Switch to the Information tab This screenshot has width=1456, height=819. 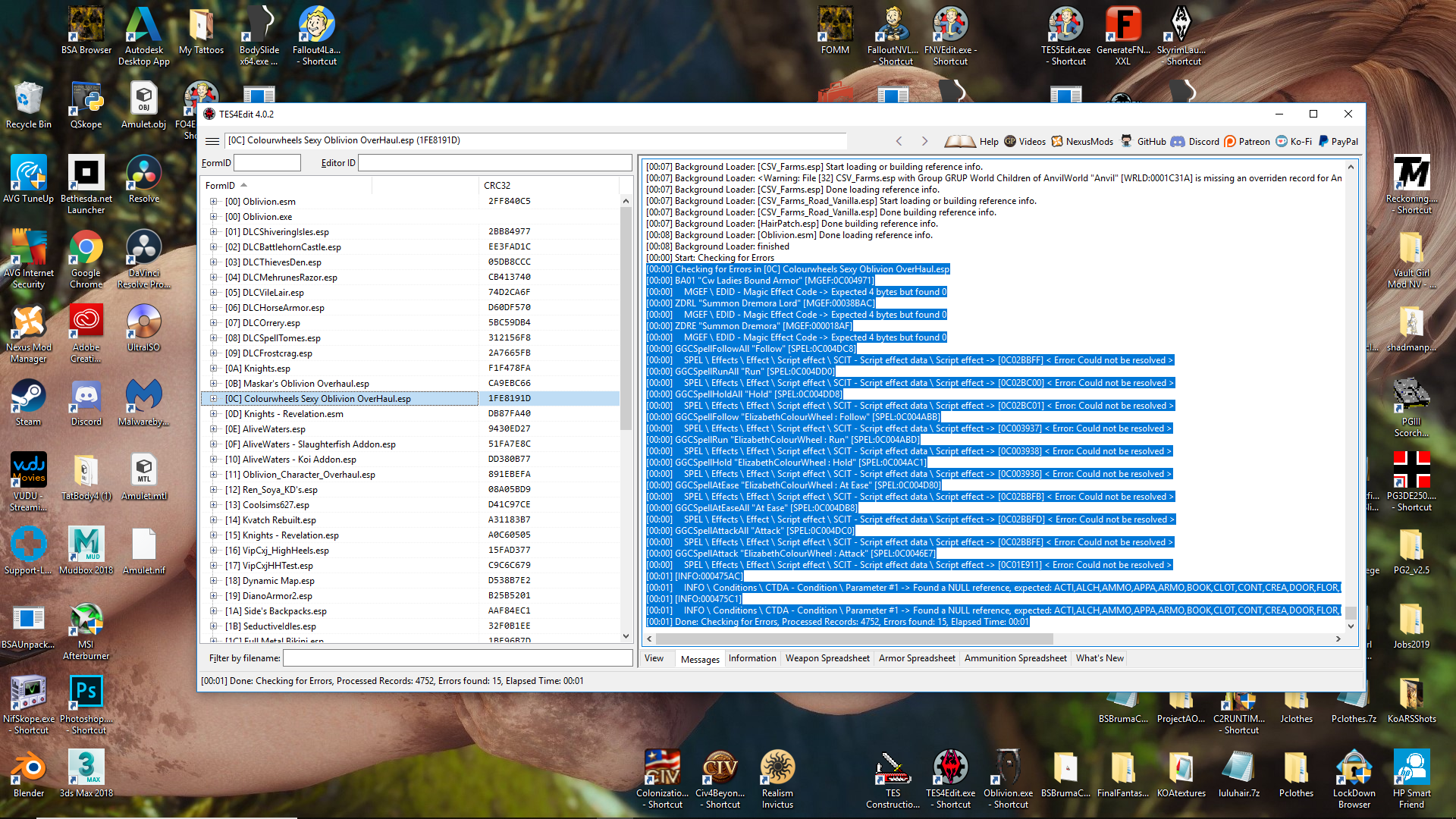click(752, 658)
